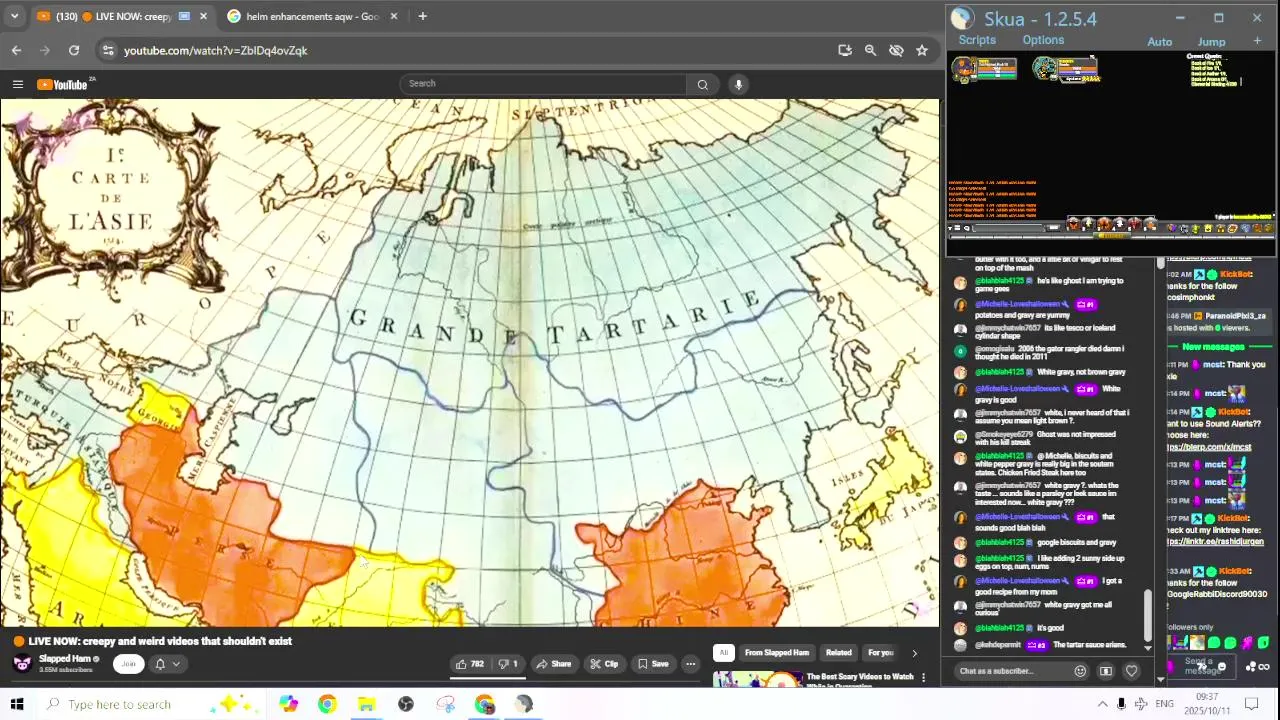Viewport: 1280px width, 720px height.
Task: Send a heart reaction in live chat
Action: (1132, 671)
